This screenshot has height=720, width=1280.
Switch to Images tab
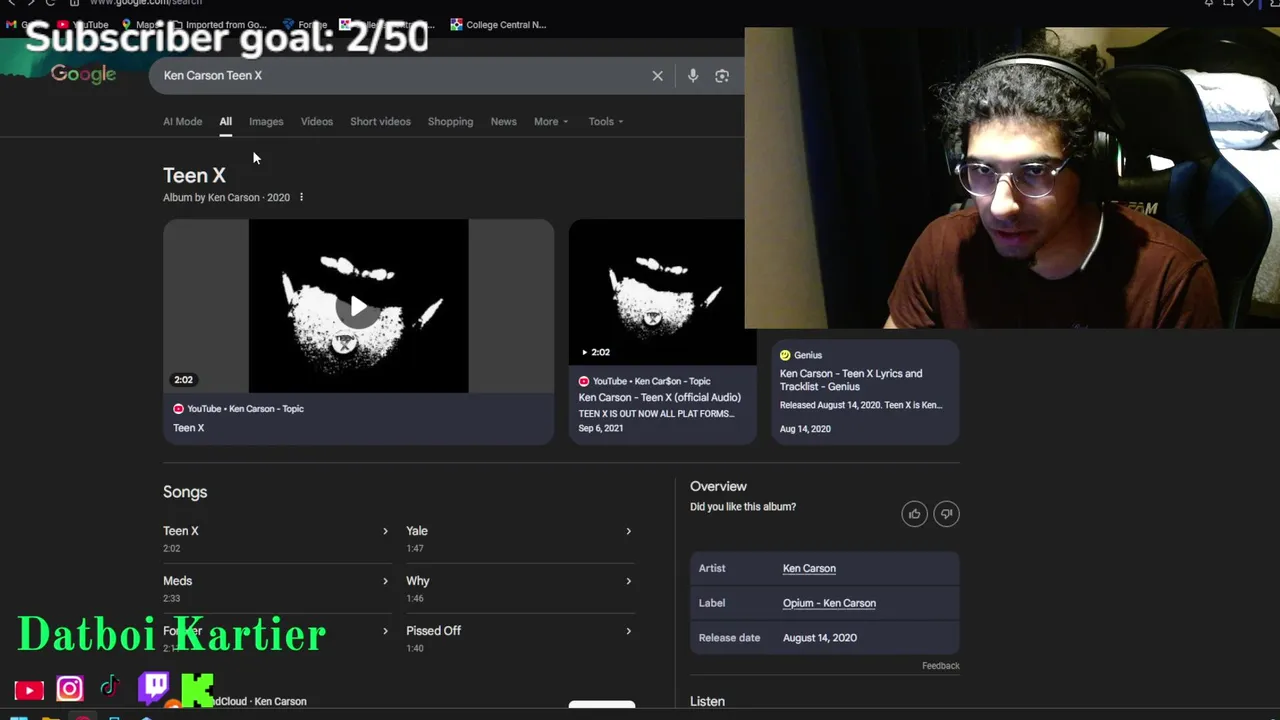pos(266,122)
